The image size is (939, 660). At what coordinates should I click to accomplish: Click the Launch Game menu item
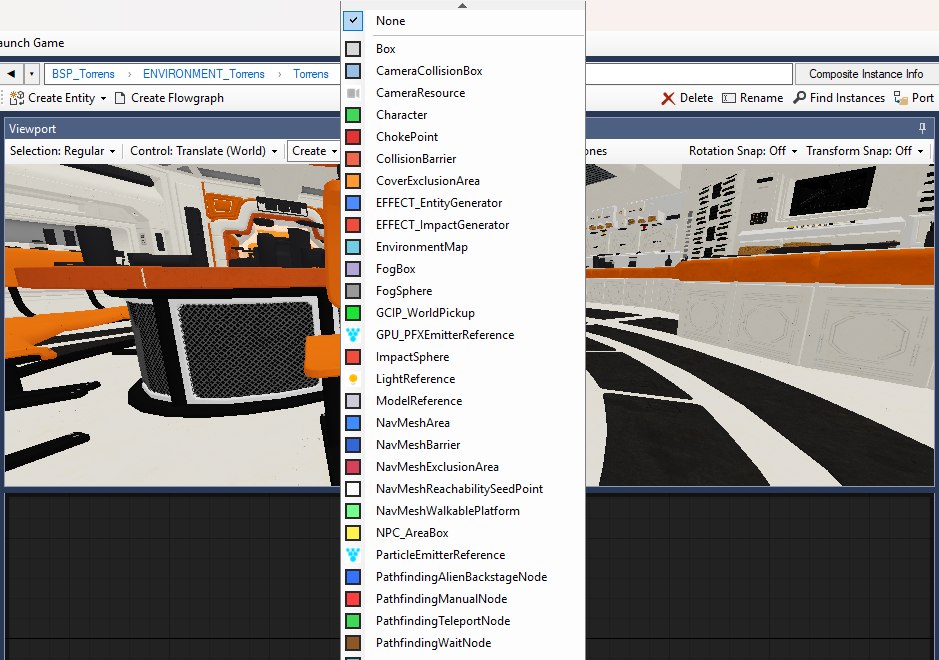(x=32, y=43)
